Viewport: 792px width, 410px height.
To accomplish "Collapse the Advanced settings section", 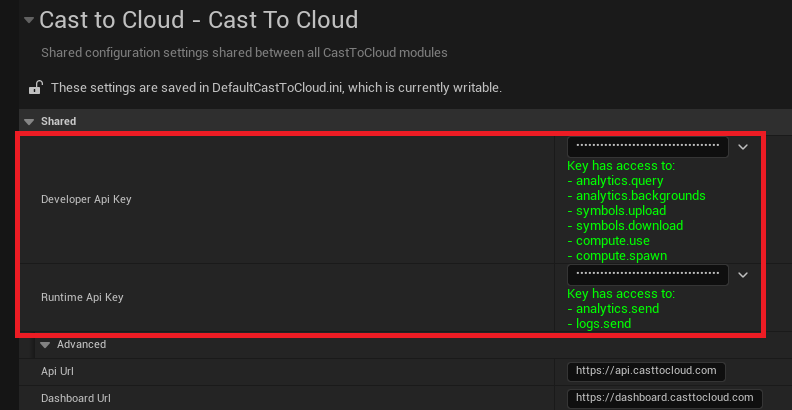I will tap(45, 345).
